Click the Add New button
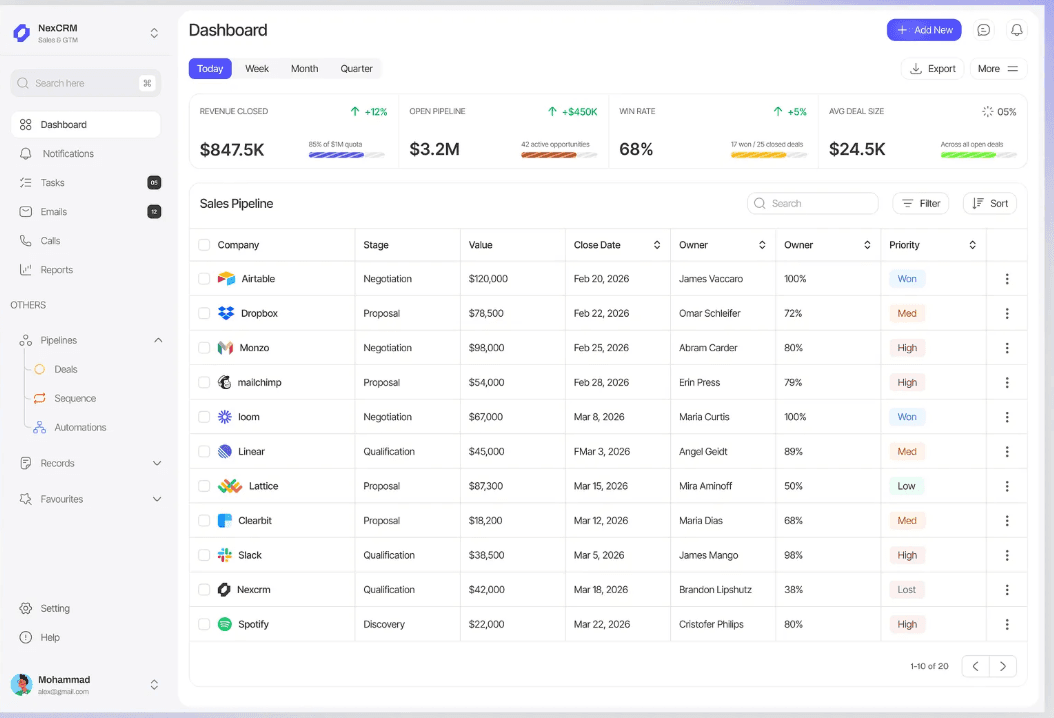This screenshot has width=1054, height=718. pyautogui.click(x=924, y=30)
